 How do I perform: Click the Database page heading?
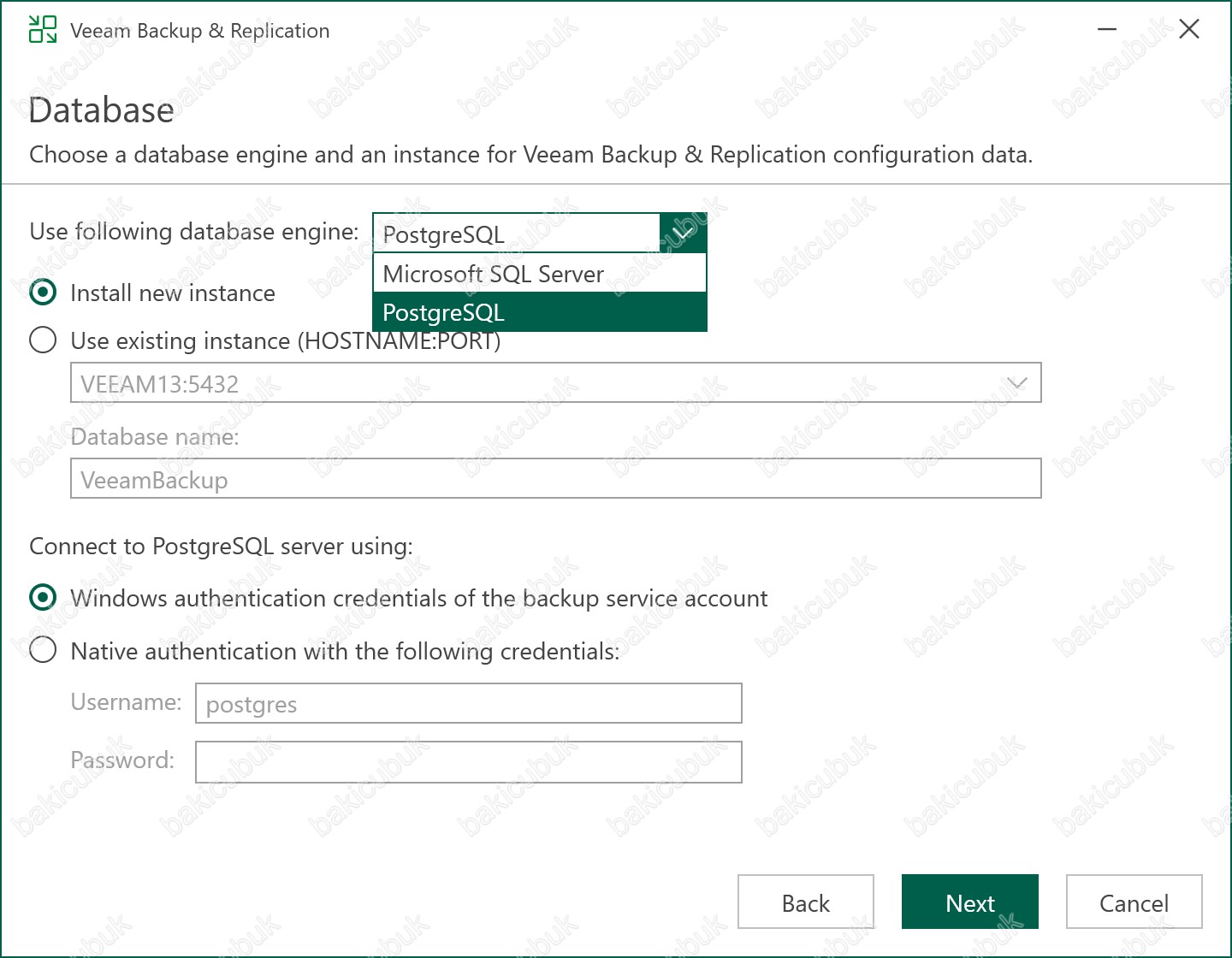[102, 111]
